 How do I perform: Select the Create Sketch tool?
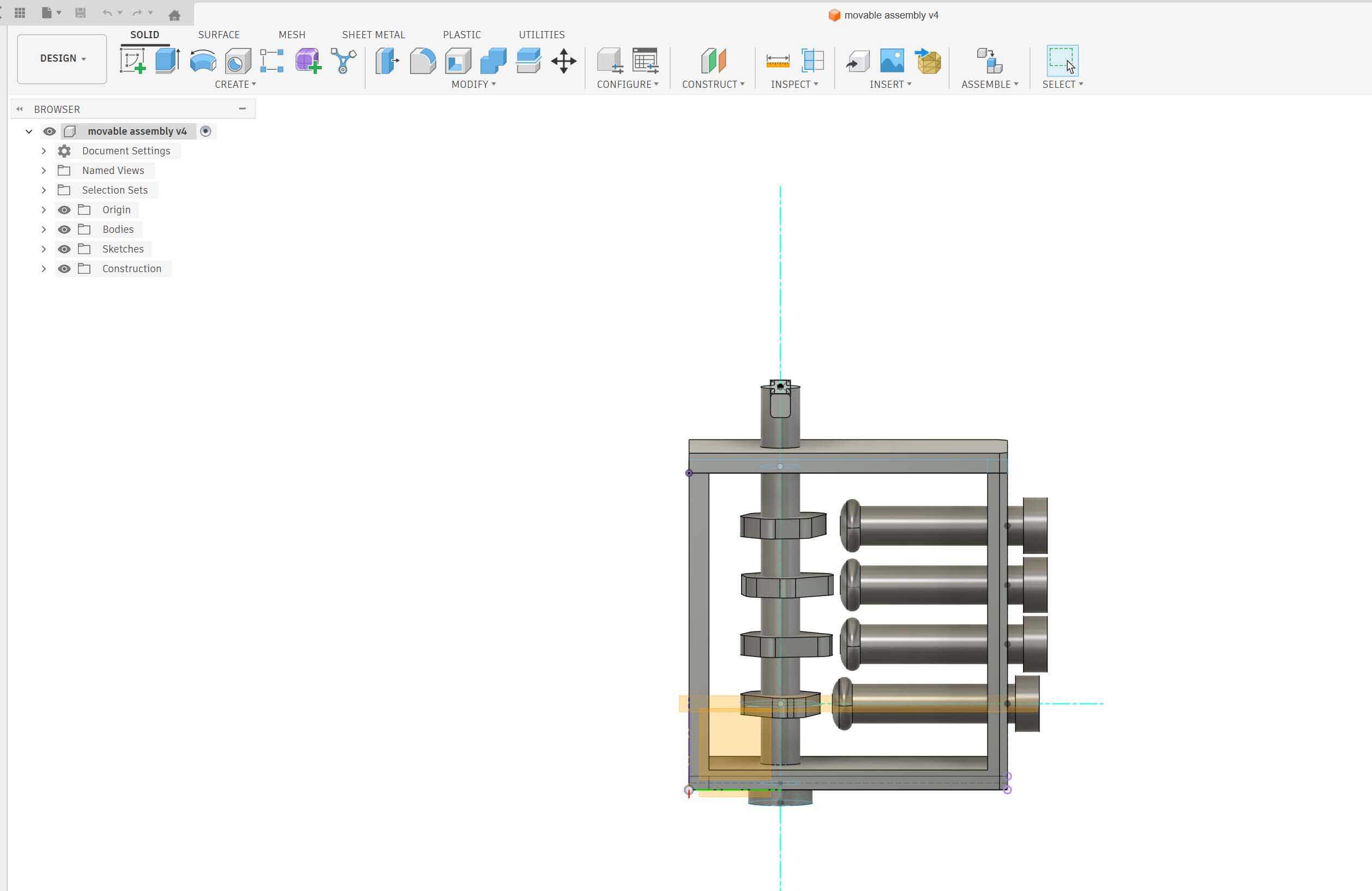pyautogui.click(x=133, y=62)
